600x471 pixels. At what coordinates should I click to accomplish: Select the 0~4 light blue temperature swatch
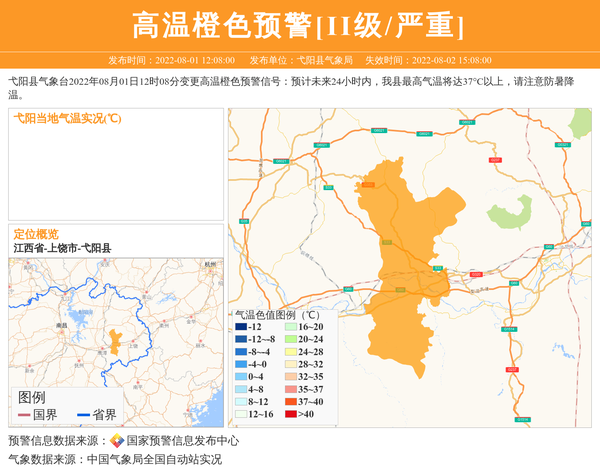tap(241, 377)
